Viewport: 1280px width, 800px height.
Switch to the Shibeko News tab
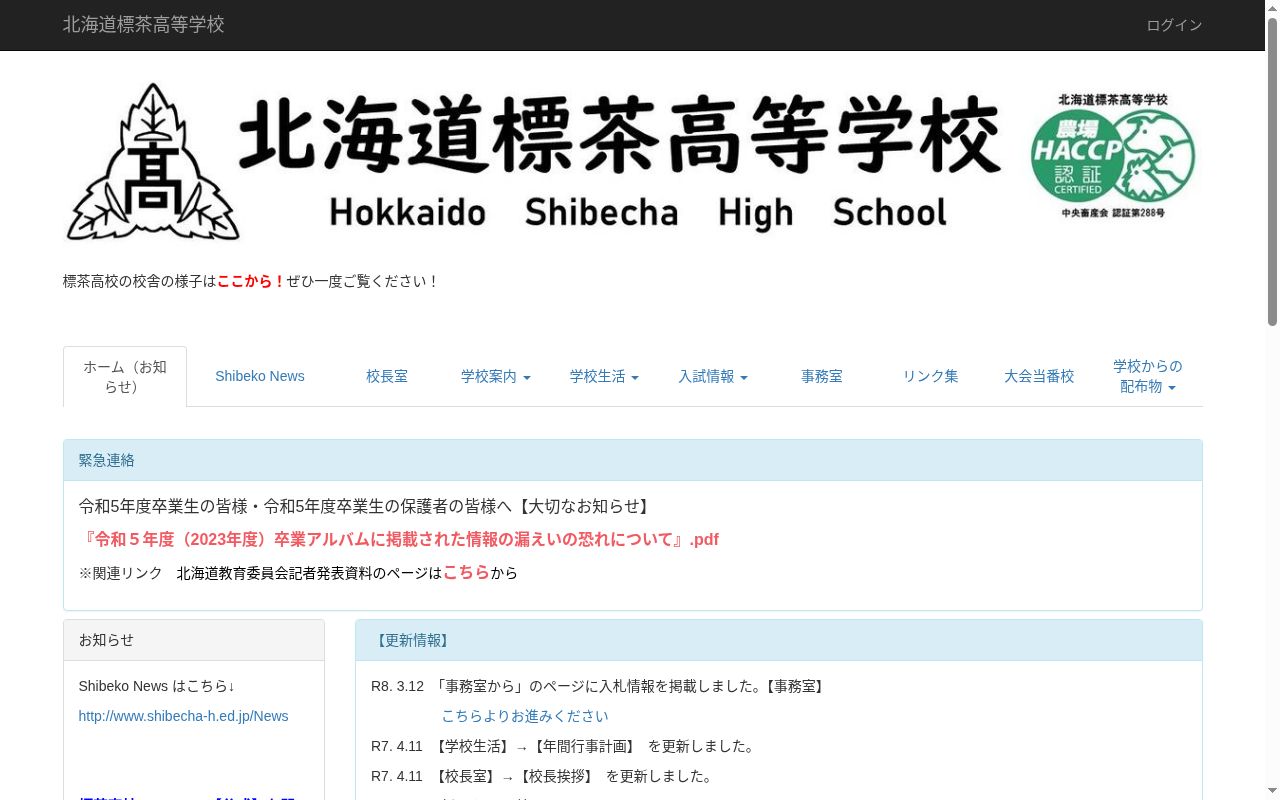260,376
